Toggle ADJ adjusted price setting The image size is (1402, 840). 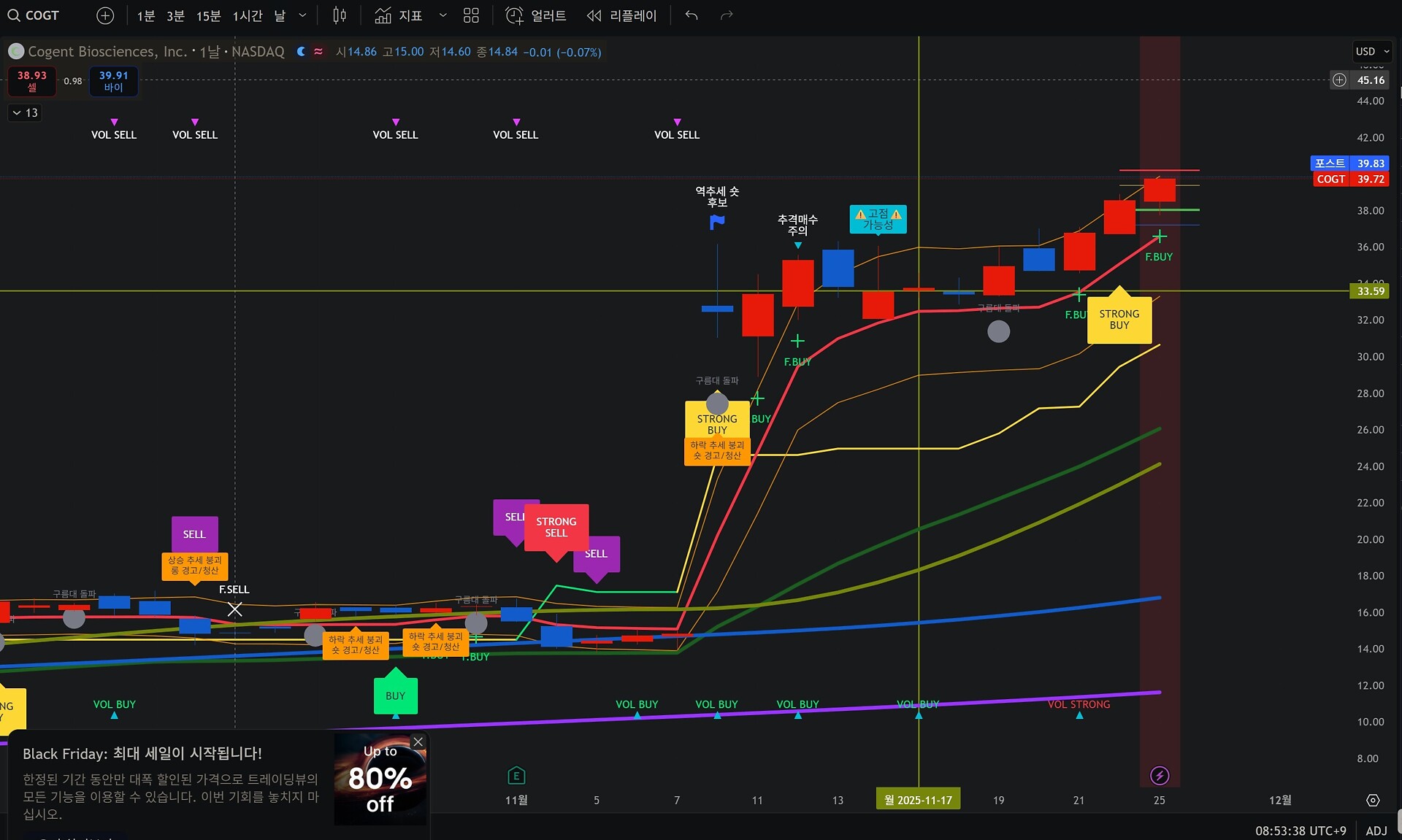(x=1376, y=831)
